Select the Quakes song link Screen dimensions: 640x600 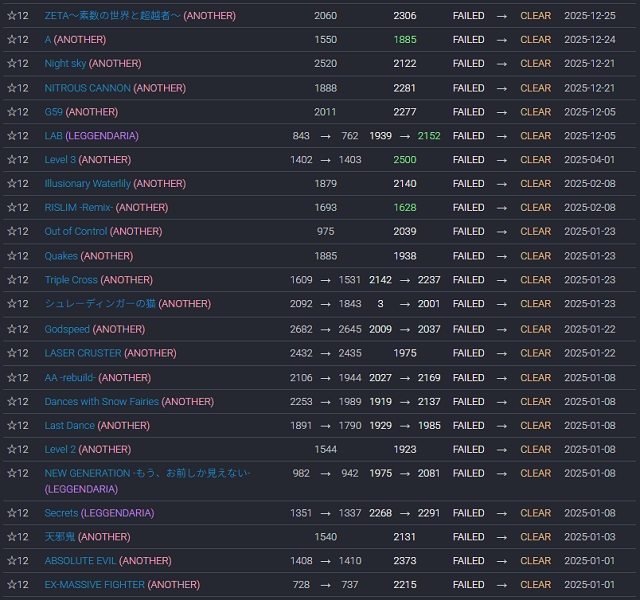click(x=61, y=256)
